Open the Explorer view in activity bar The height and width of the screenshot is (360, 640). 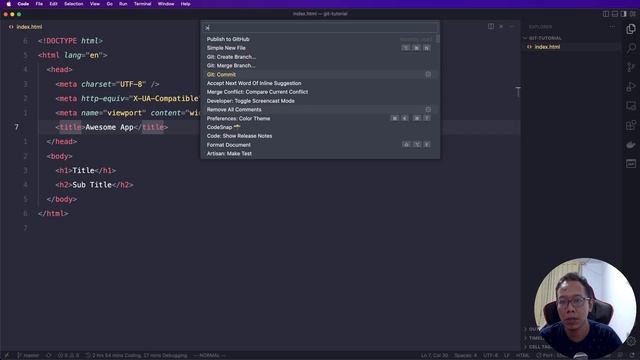click(x=631, y=29)
